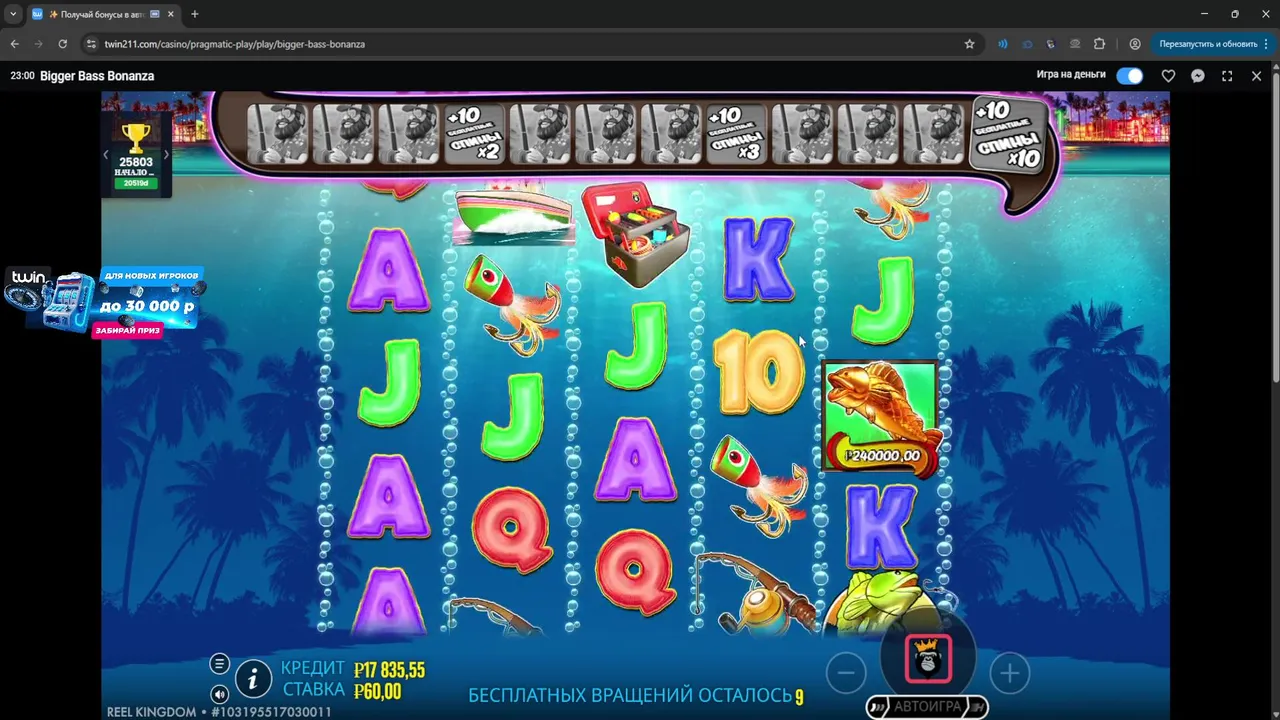
Task: Click the golden fish ₽240000,00 symbol
Action: (x=880, y=418)
